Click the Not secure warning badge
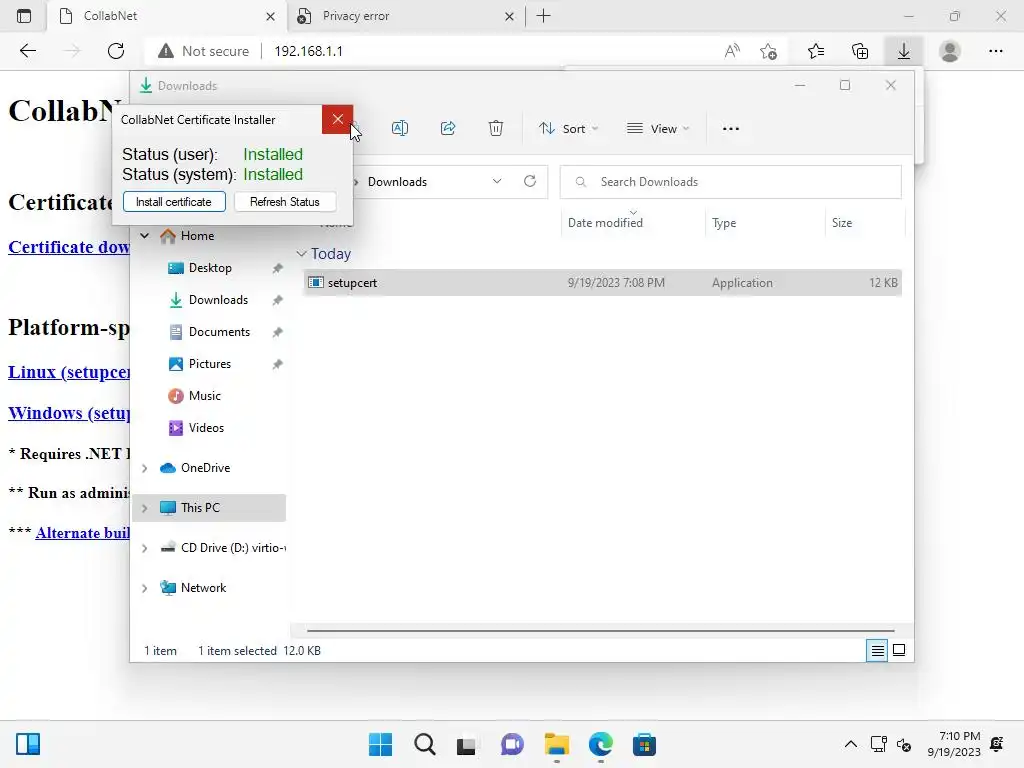 coord(204,51)
